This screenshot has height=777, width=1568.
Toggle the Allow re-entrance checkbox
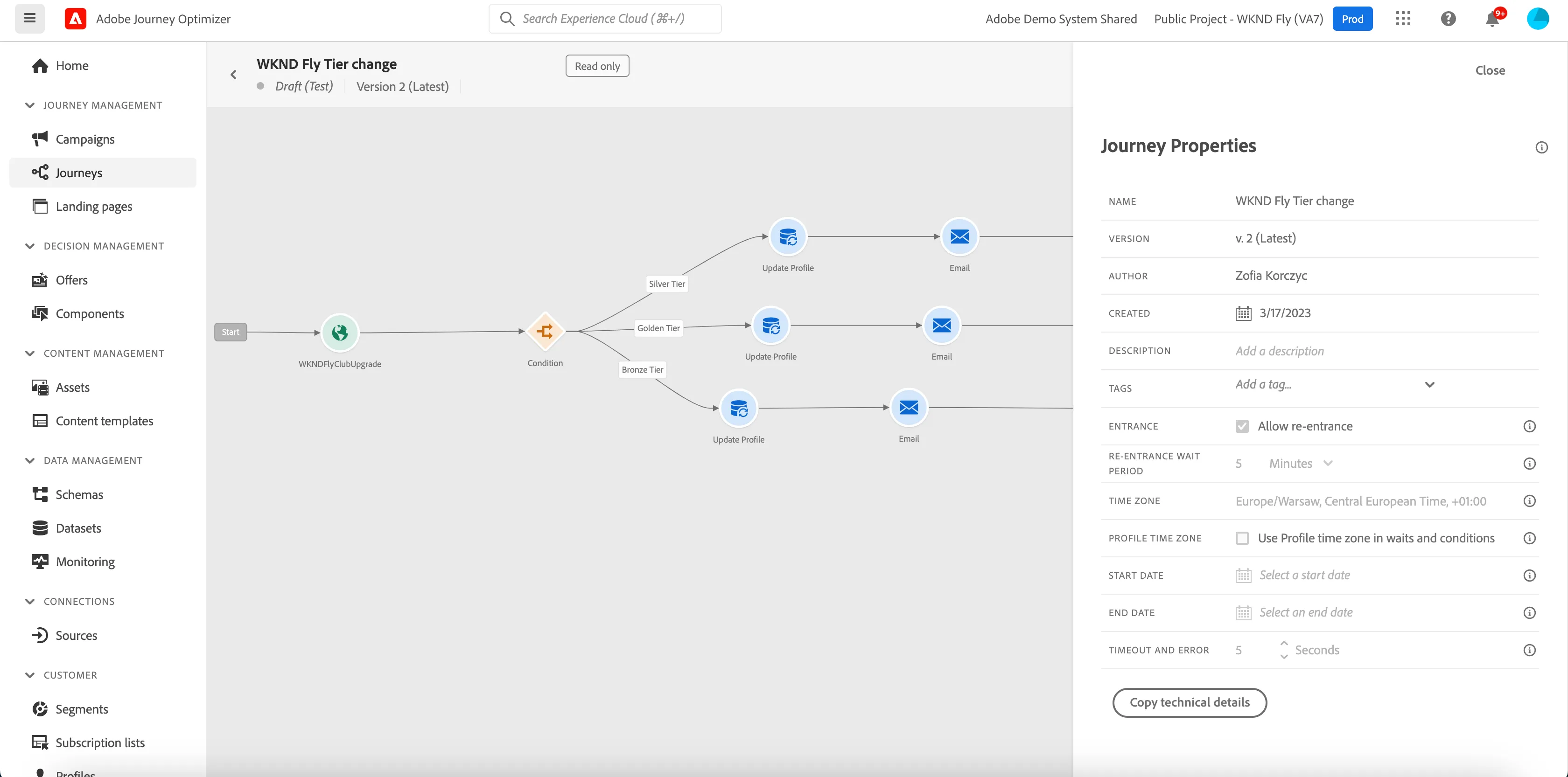point(1242,426)
